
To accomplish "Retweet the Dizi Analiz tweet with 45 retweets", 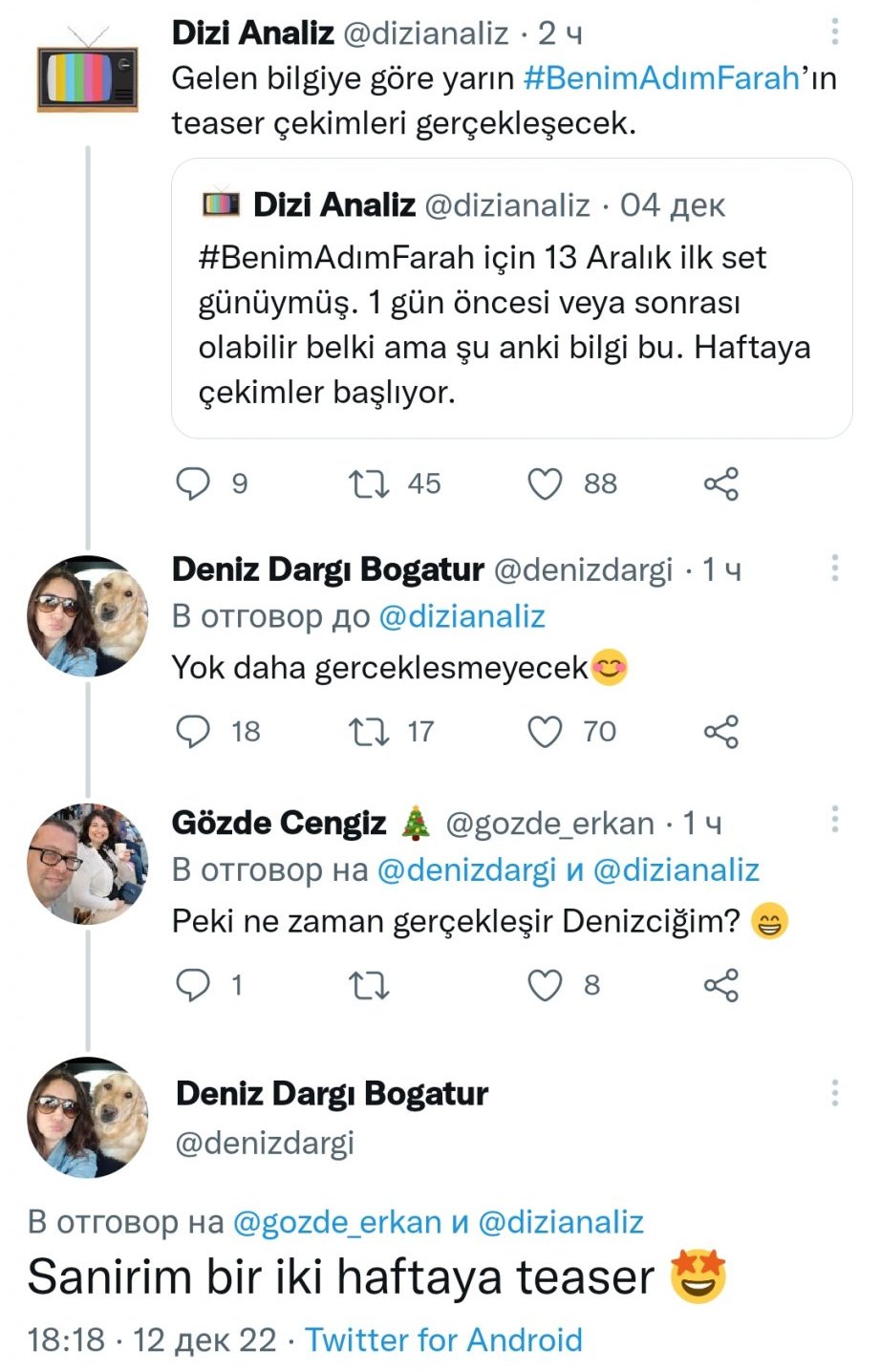I will pos(369,483).
